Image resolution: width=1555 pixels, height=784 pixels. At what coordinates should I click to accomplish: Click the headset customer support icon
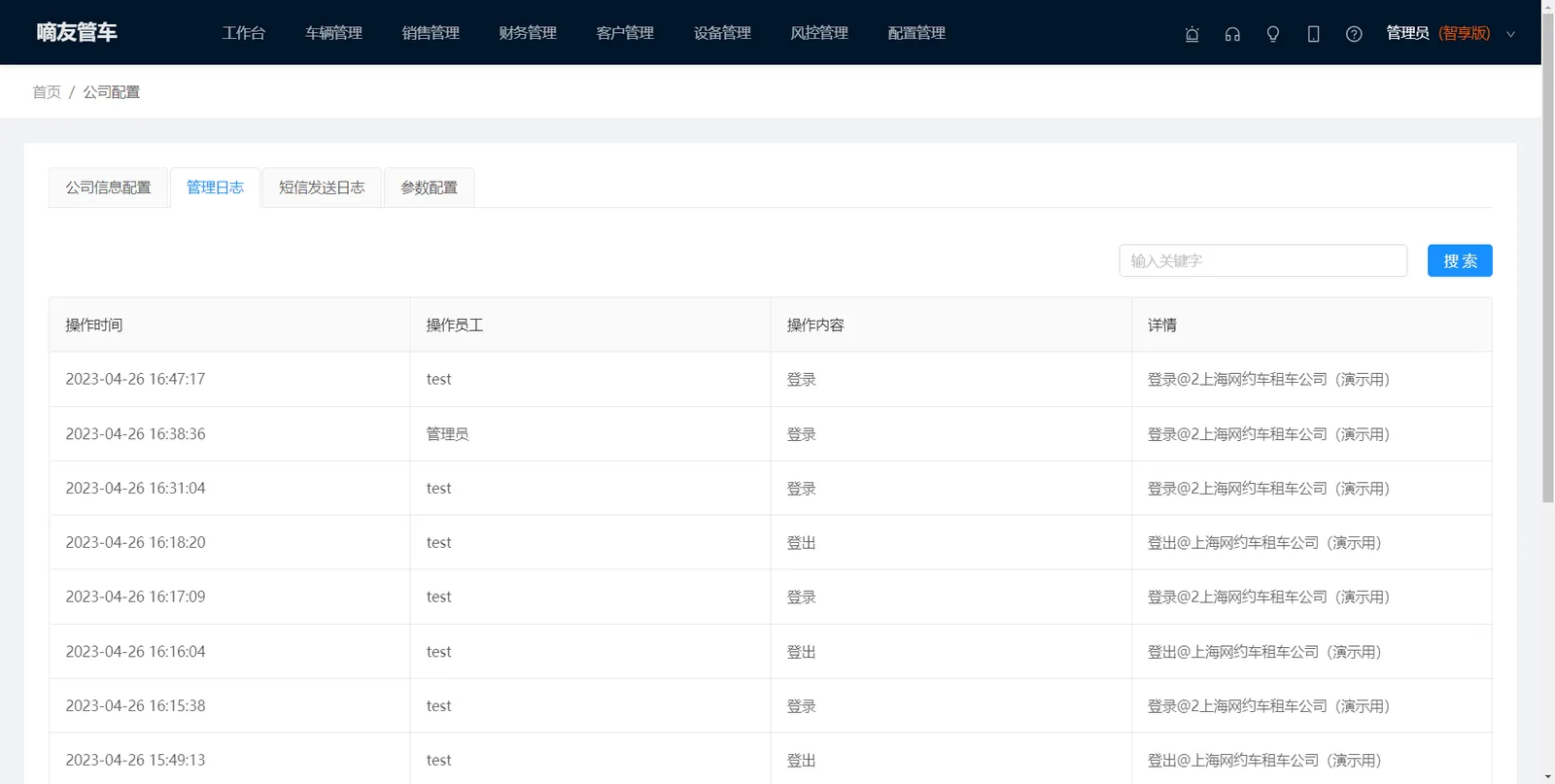1232,34
